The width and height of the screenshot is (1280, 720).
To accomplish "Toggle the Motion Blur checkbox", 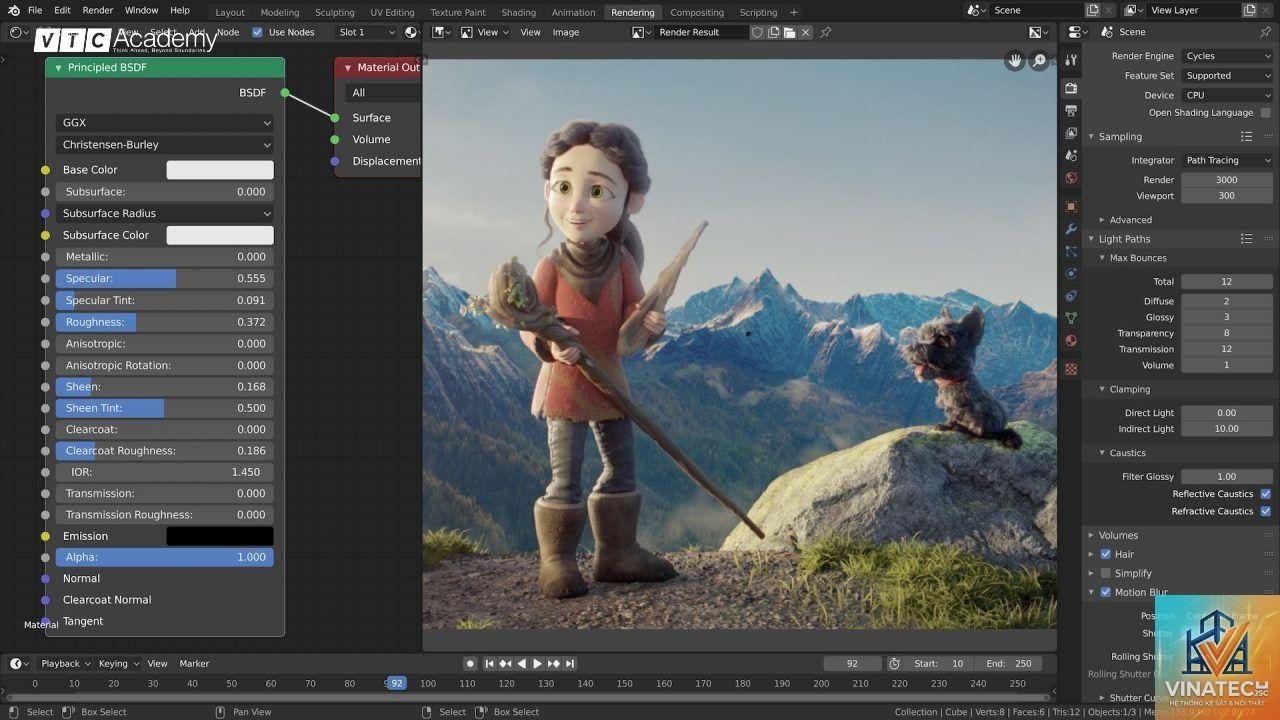I will coord(1105,592).
